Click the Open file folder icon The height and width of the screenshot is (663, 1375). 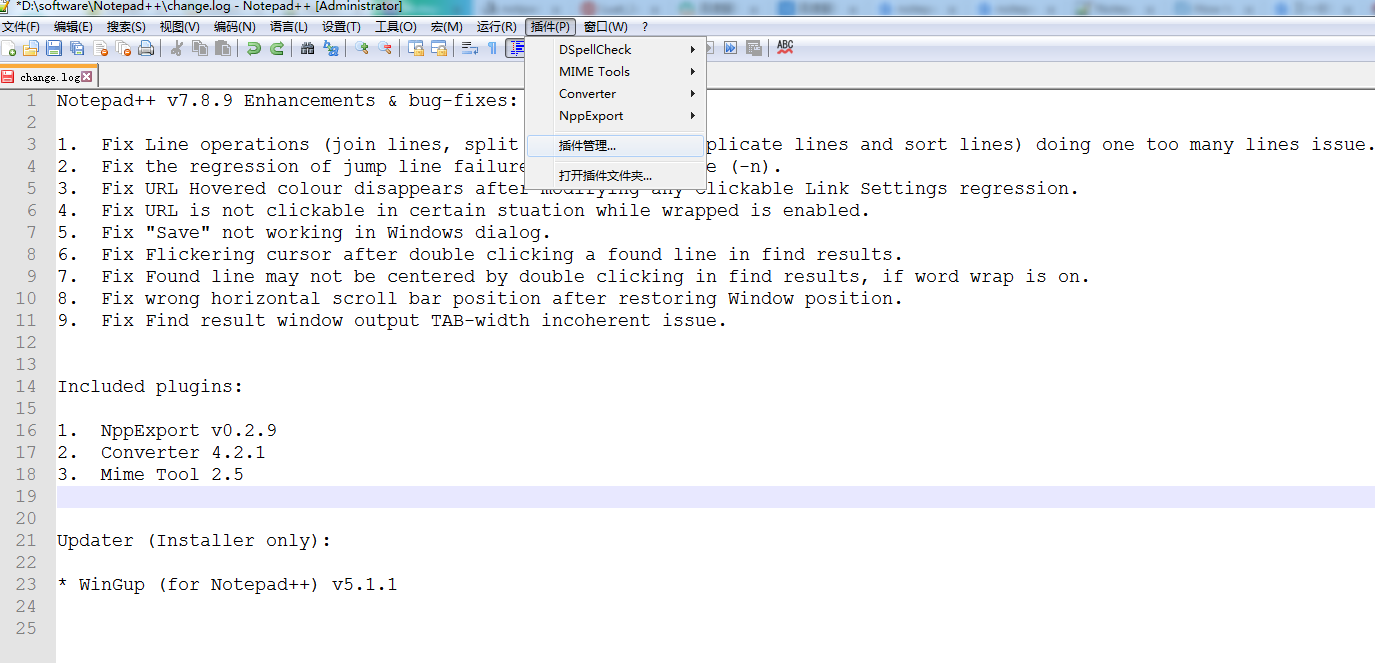[31, 48]
